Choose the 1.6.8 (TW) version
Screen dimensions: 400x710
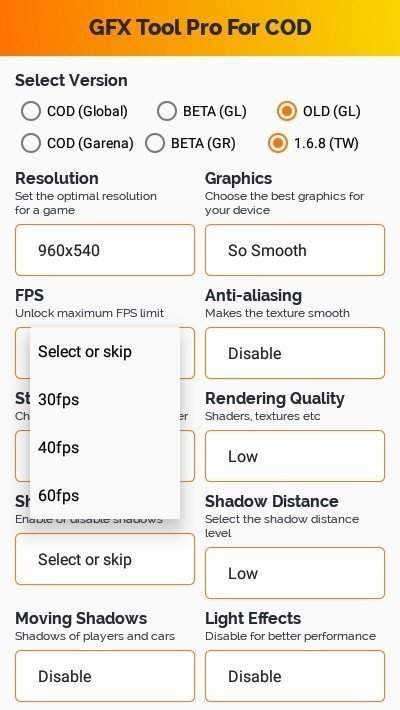point(278,144)
